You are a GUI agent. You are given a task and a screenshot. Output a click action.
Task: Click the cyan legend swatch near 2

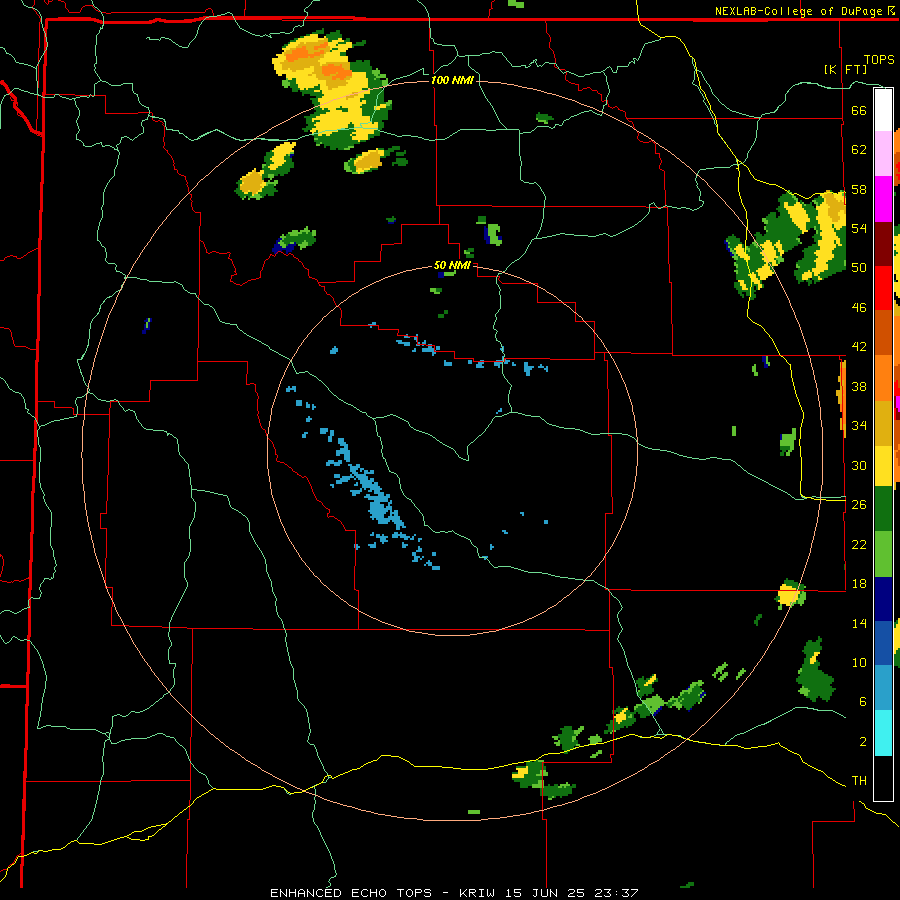(x=883, y=733)
